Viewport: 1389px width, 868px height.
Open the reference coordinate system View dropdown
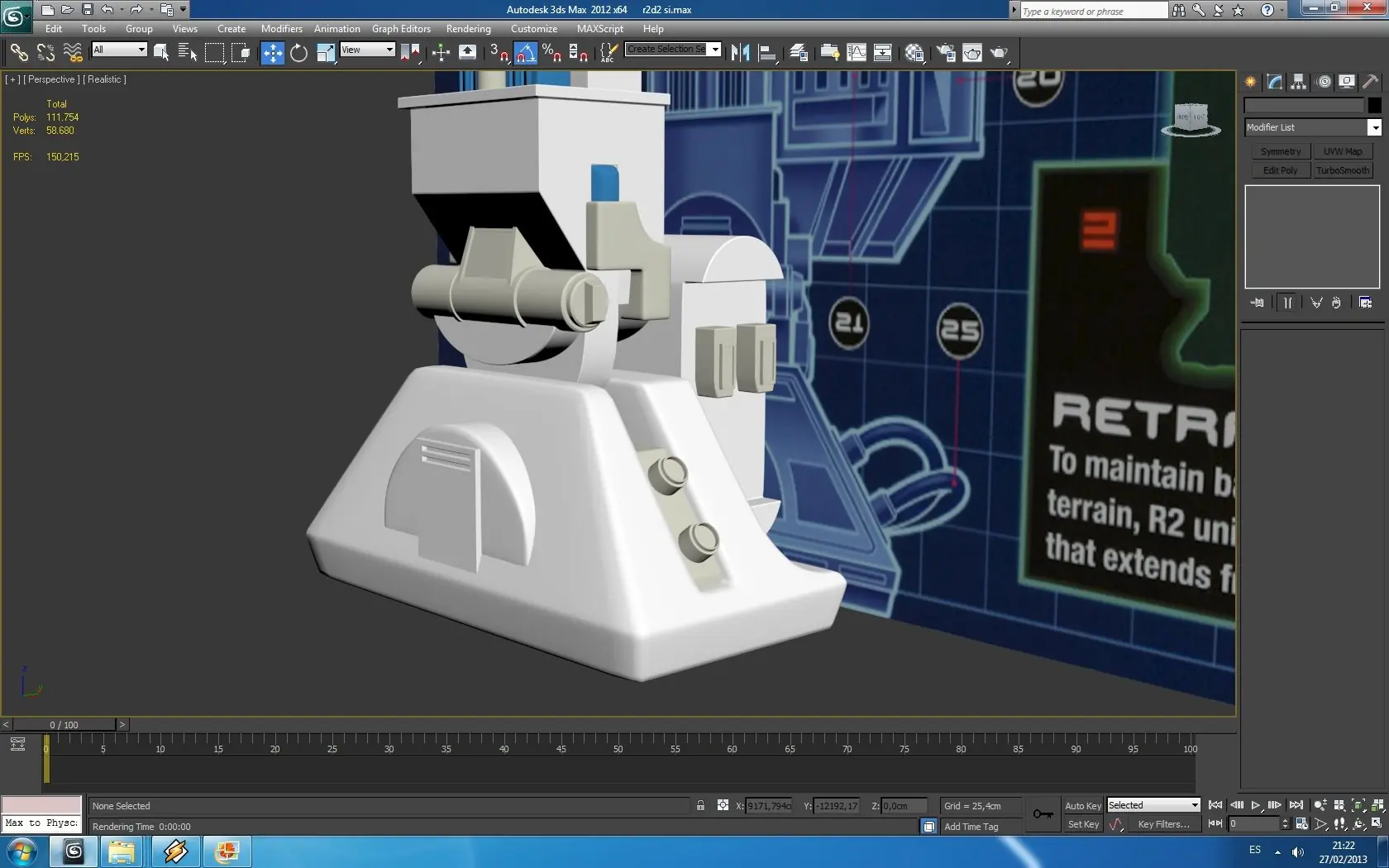(x=367, y=50)
